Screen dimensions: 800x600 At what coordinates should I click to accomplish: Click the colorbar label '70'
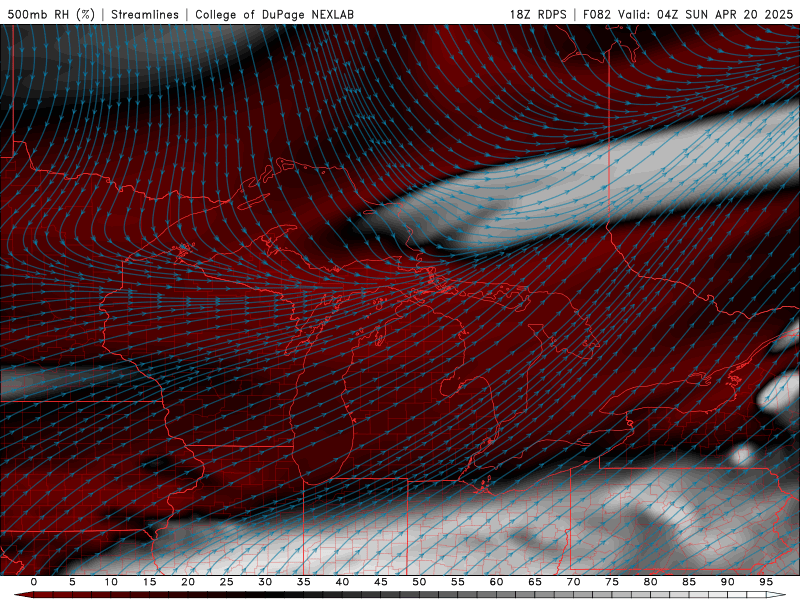click(x=573, y=582)
